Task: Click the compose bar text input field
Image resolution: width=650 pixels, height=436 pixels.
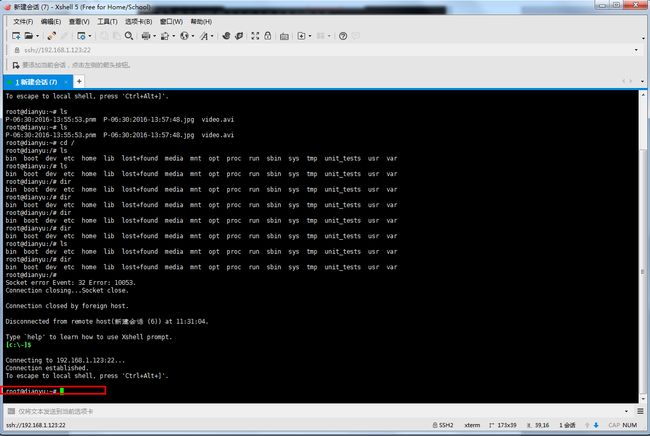Action: (319, 412)
